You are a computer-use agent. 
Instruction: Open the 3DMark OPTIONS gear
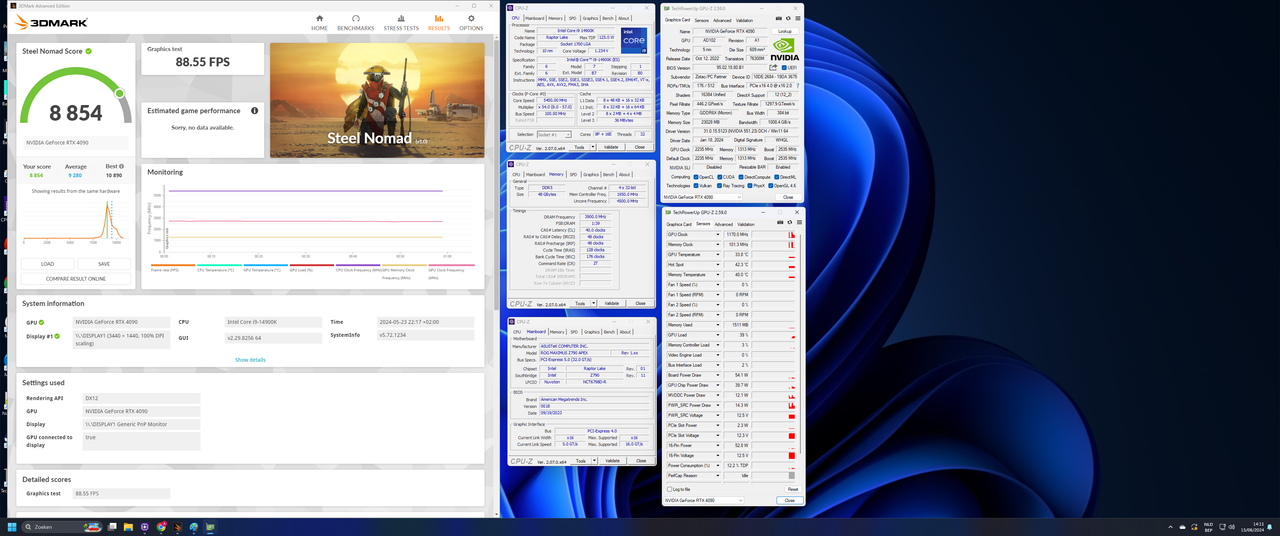tap(471, 22)
